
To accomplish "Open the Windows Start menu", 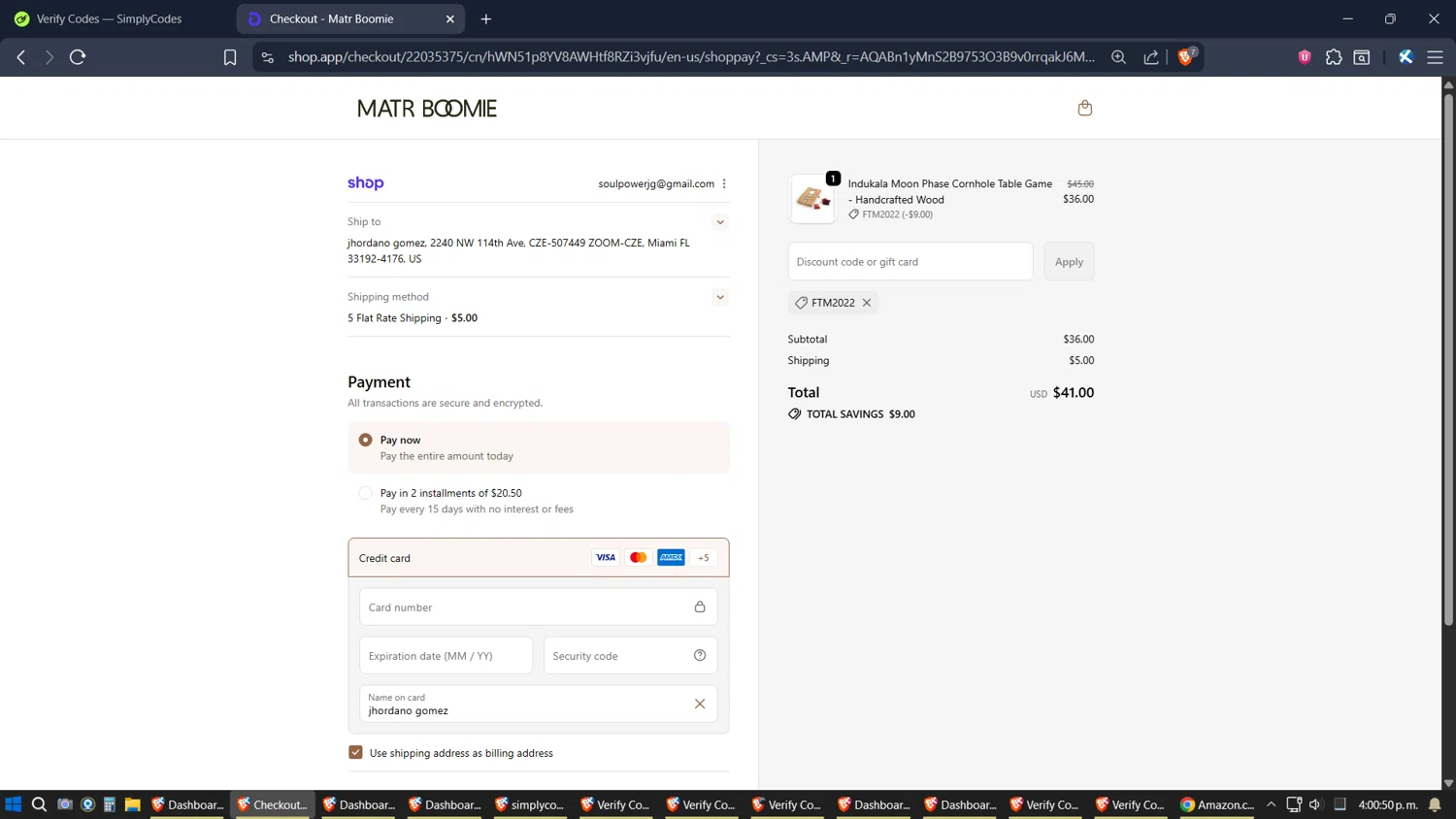I will [x=14, y=804].
